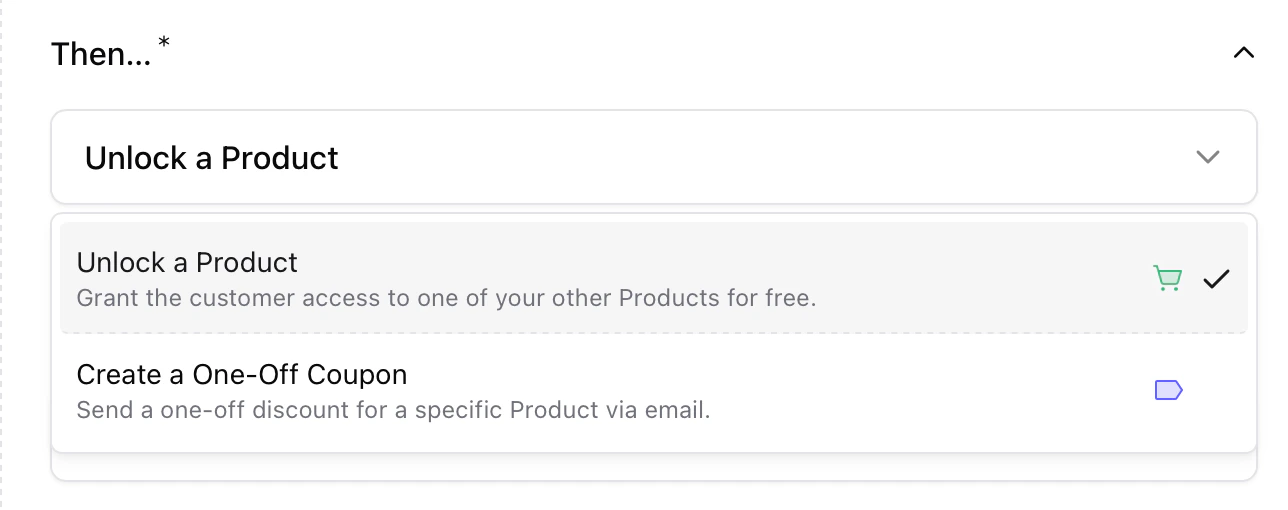Click the Then... section heading
Screen dimensions: 1288x510
[x=101, y=54]
